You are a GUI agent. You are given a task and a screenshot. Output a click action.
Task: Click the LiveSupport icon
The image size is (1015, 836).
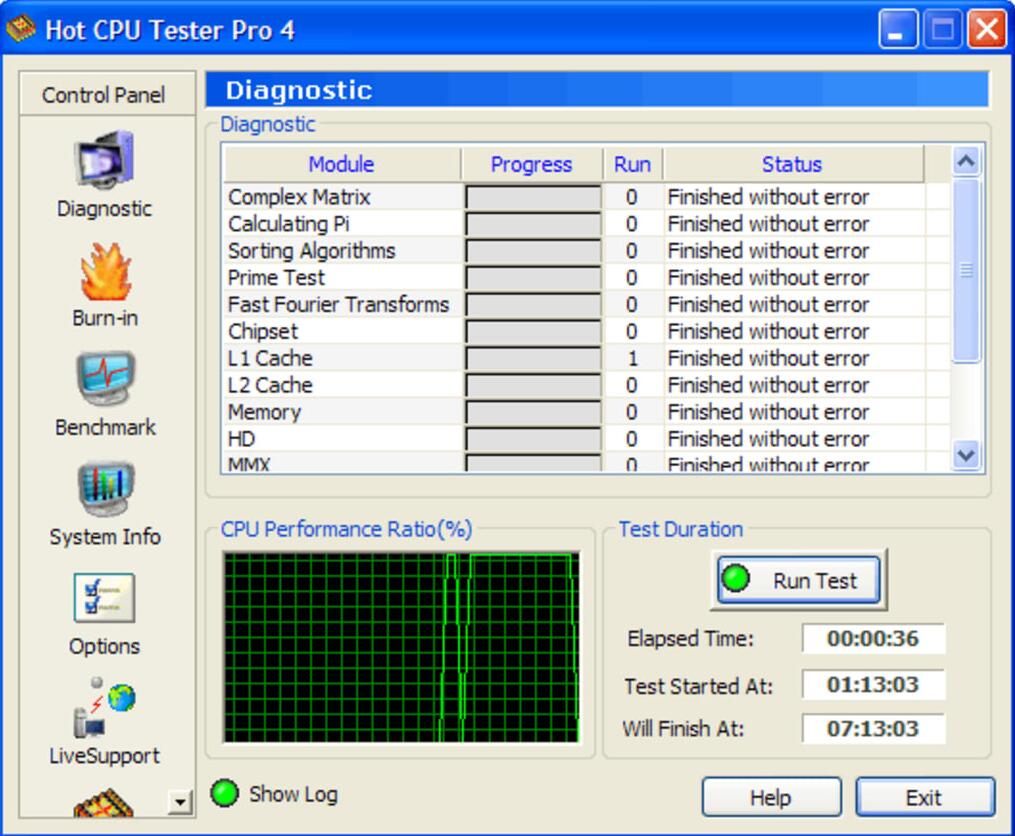[104, 707]
